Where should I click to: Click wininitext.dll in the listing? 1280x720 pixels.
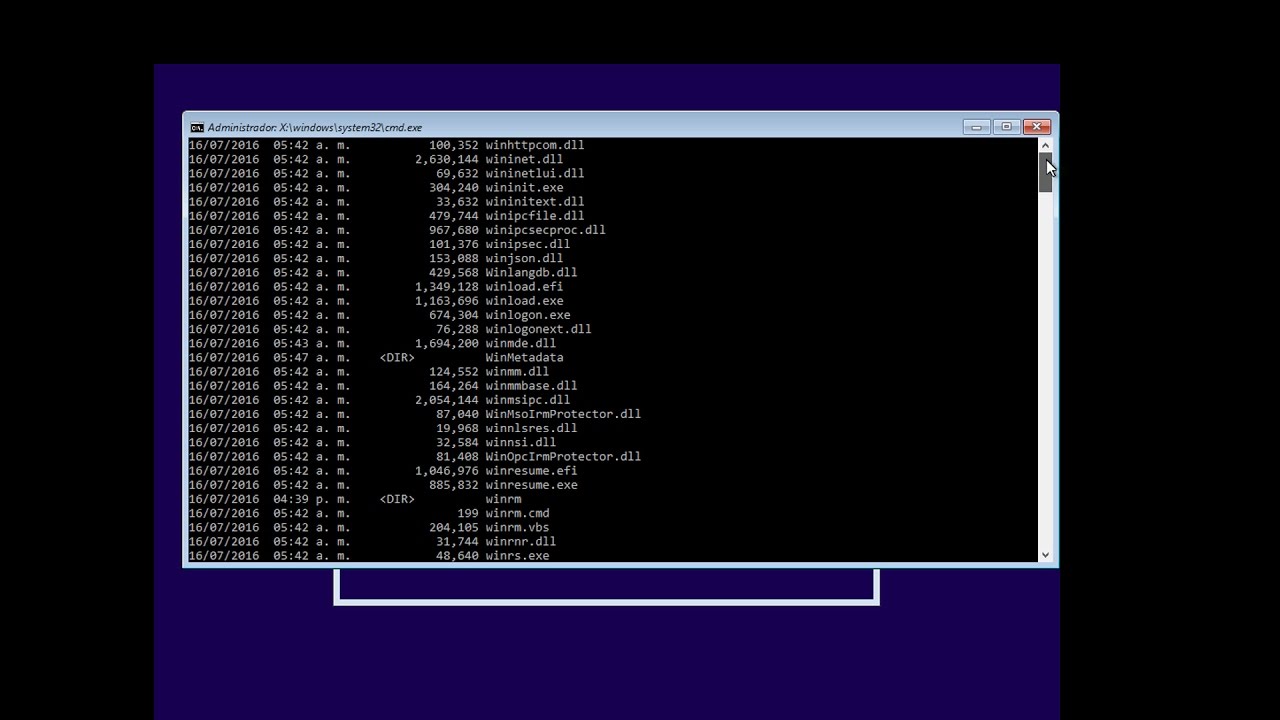[x=535, y=201]
